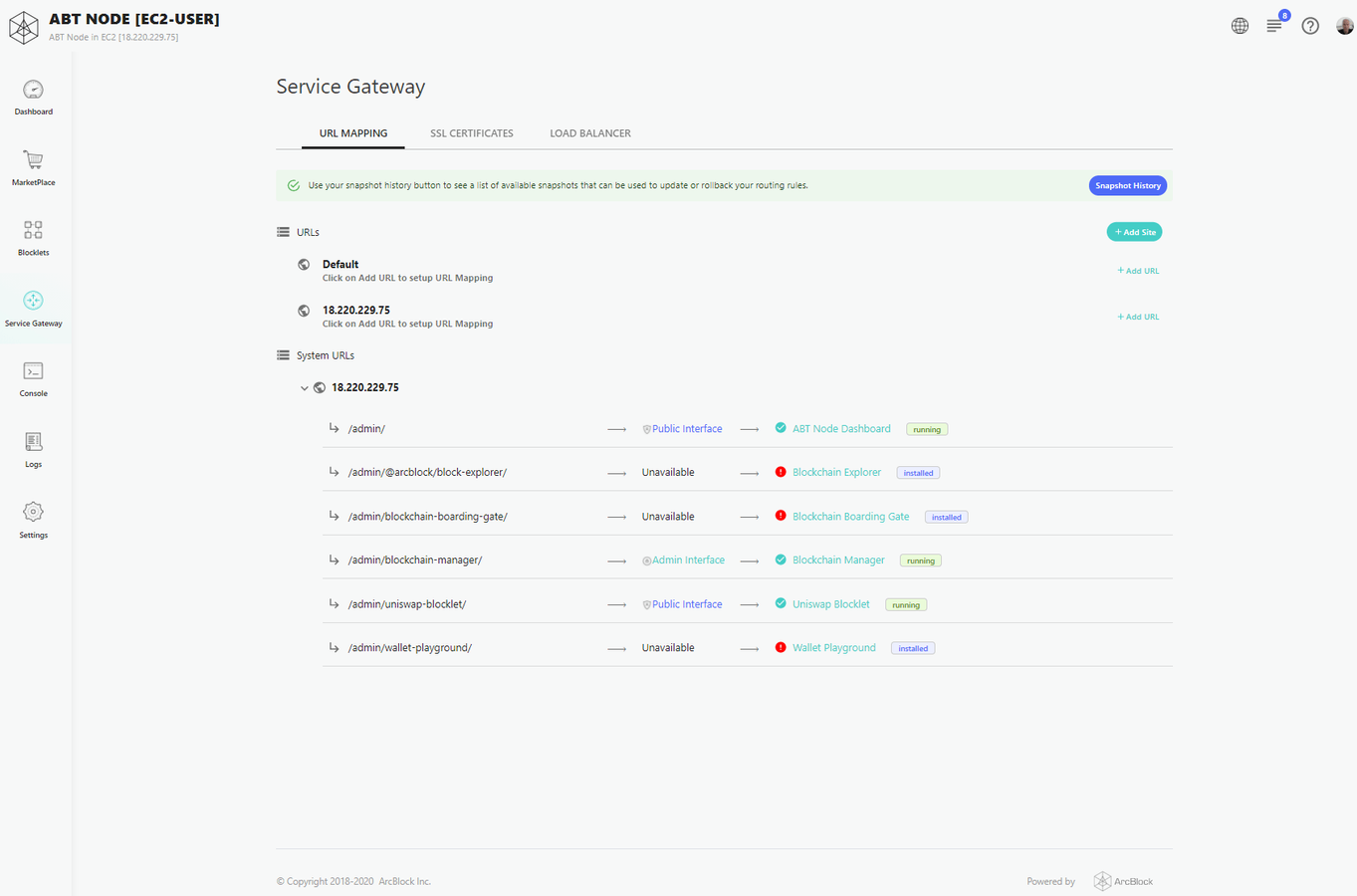Open the Blockchain Explorer link
Image resolution: width=1357 pixels, height=896 pixels.
coord(836,473)
